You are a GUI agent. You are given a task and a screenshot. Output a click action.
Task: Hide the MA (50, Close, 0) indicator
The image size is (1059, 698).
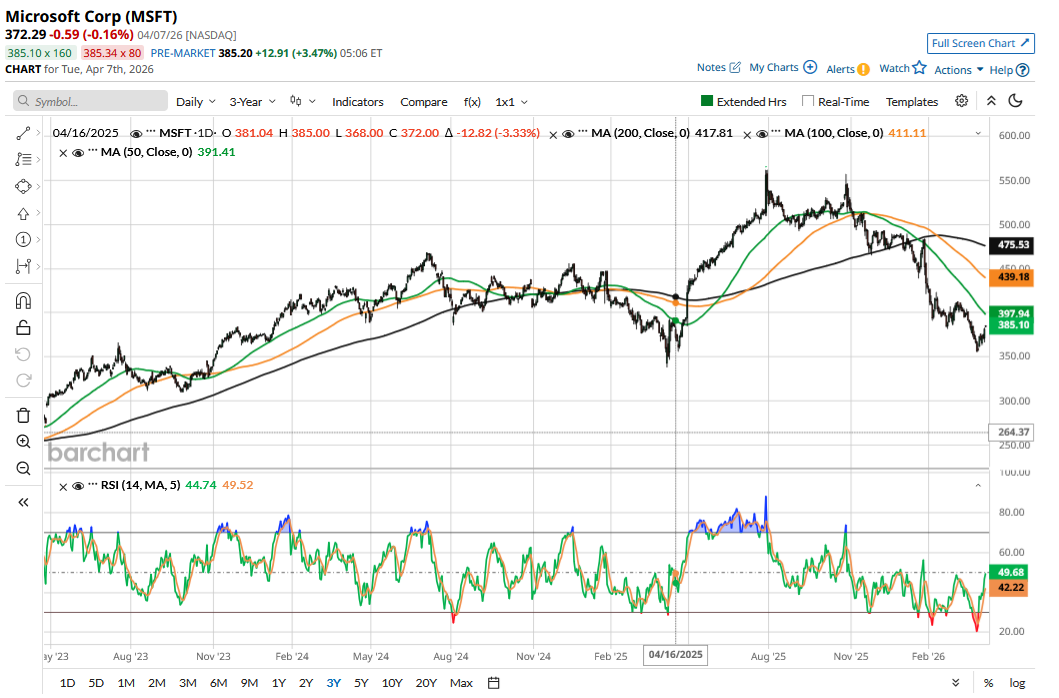coord(64,152)
